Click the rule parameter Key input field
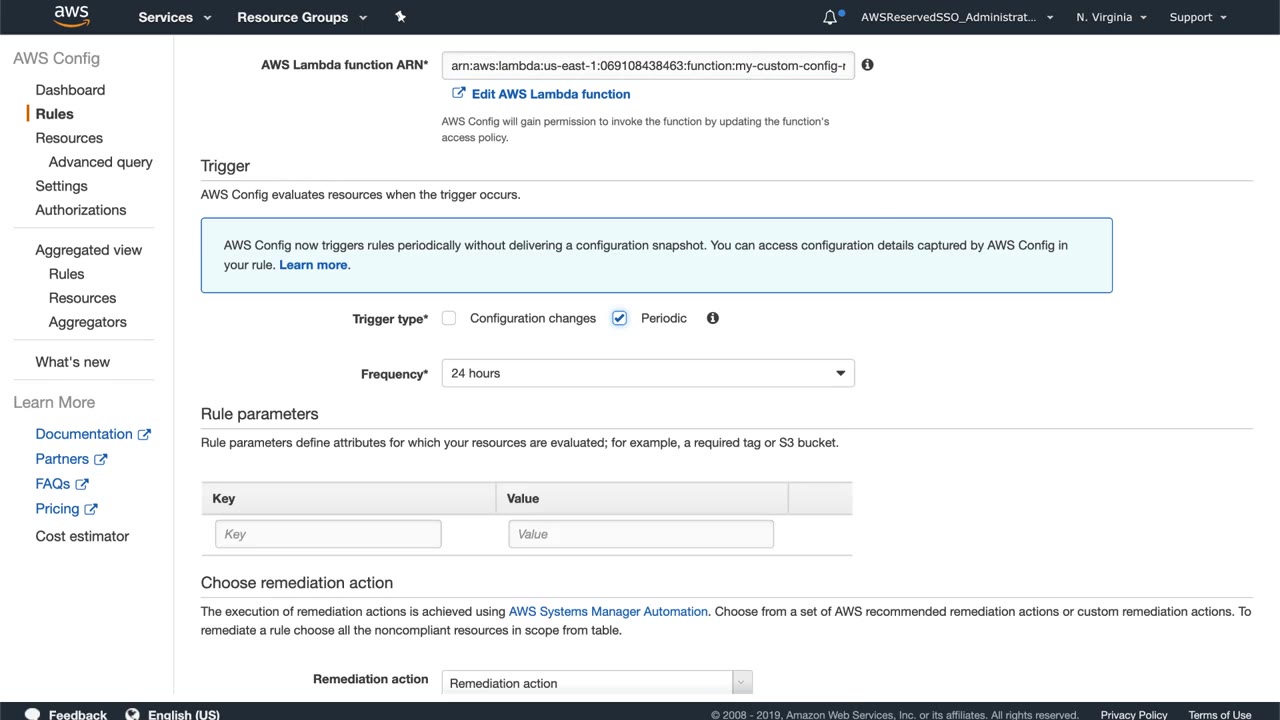 328,534
